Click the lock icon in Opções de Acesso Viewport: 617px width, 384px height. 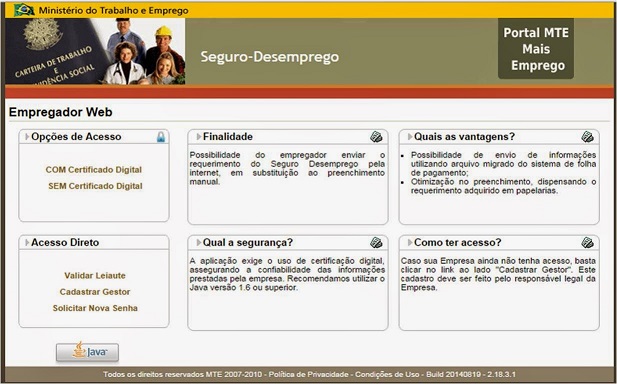tap(161, 137)
